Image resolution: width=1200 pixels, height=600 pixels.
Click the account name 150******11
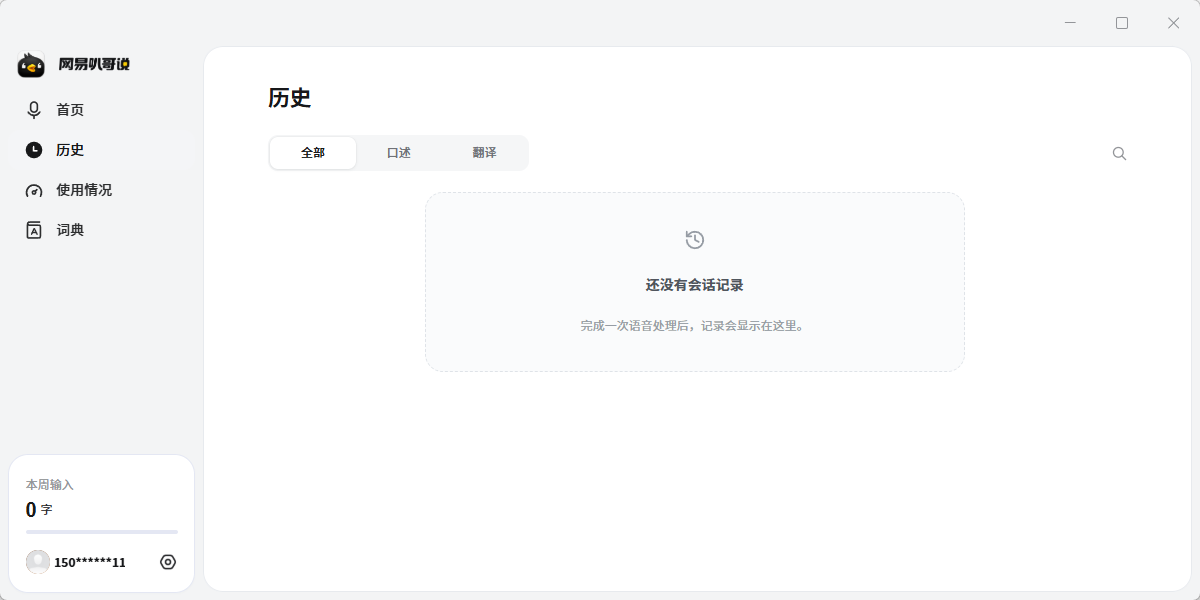tap(90, 563)
